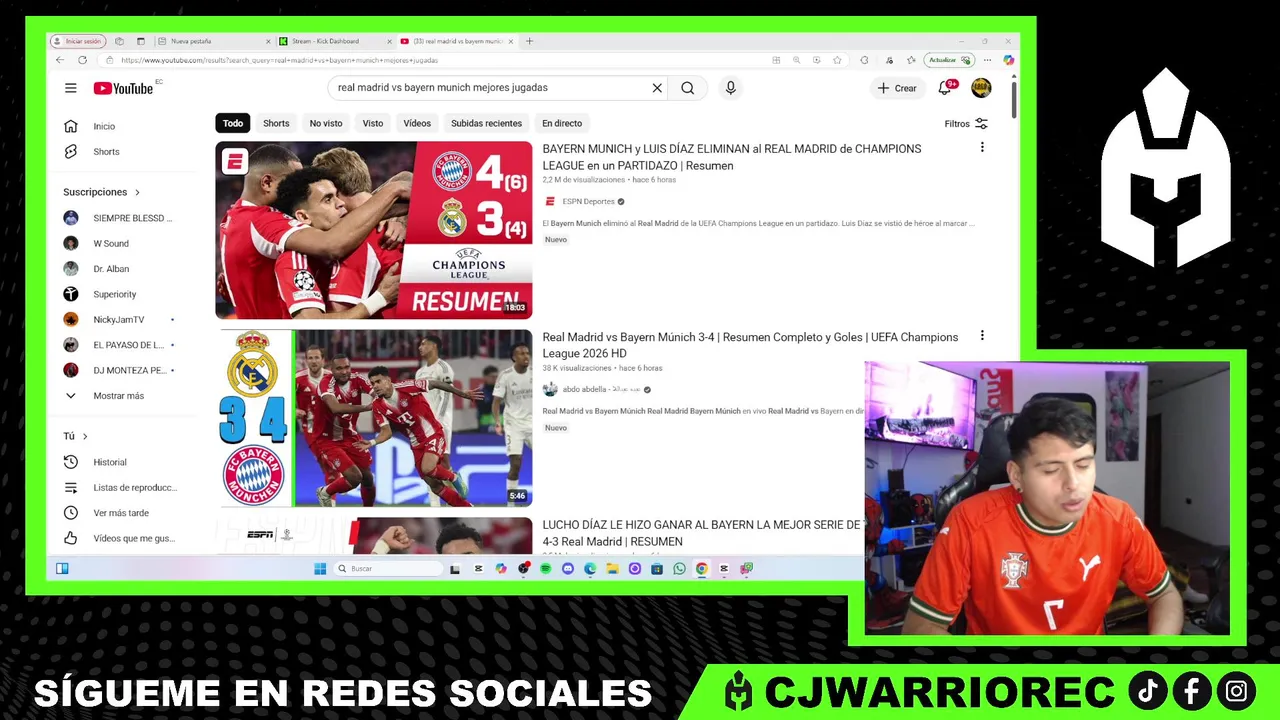Open BAYERN MUNICH y LUIS DÍAZ video title
Image resolution: width=1280 pixels, height=720 pixels.
732,157
